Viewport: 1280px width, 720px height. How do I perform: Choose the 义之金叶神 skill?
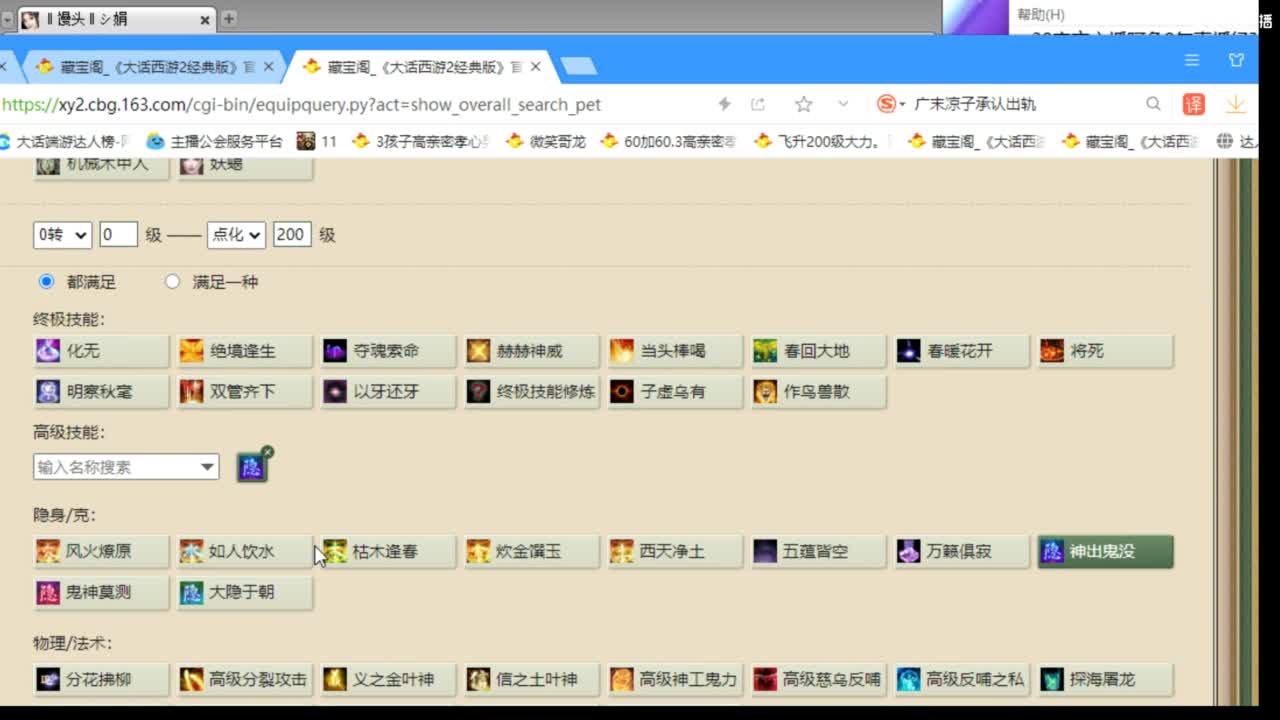(x=388, y=679)
